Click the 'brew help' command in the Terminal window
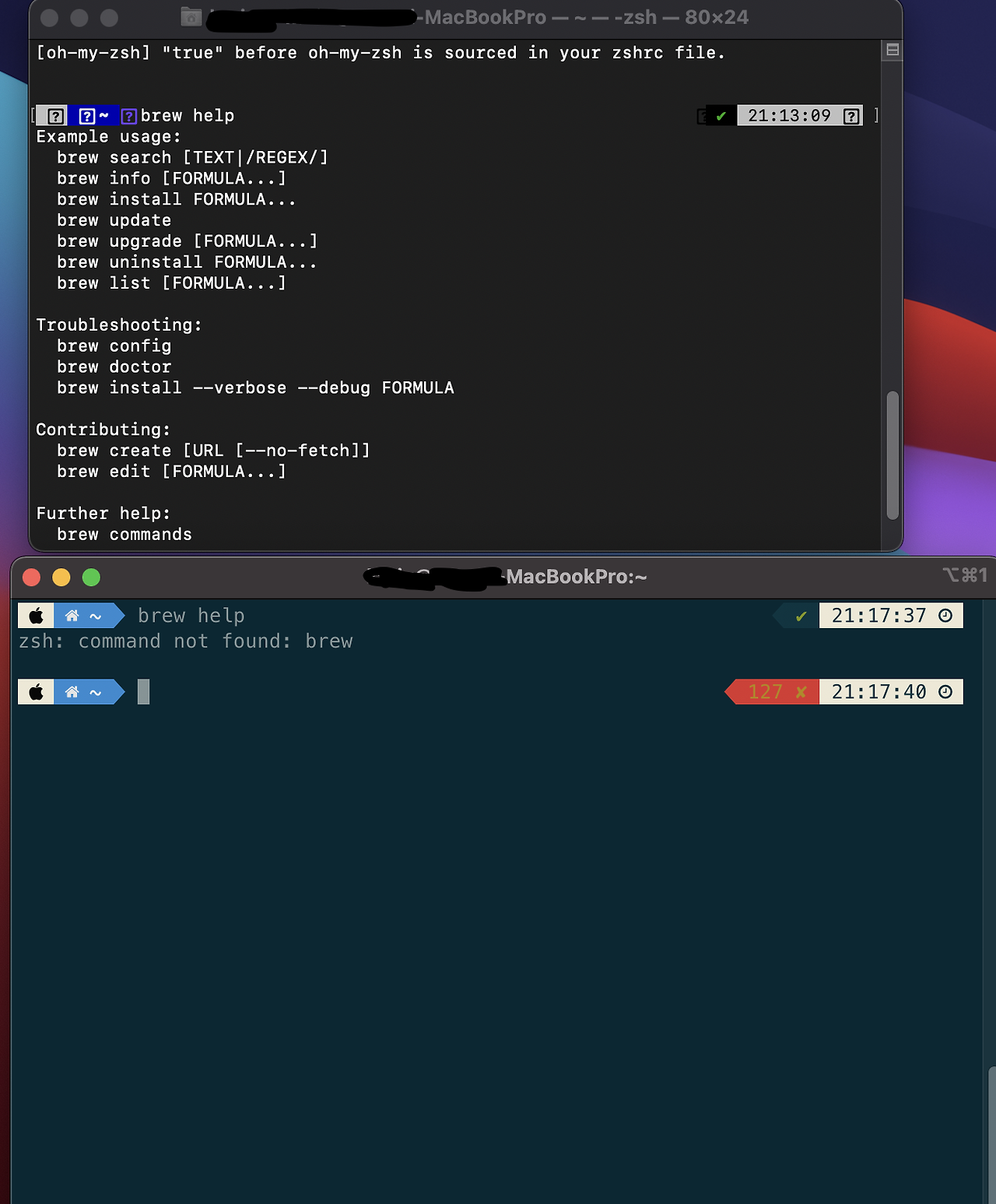This screenshot has width=996, height=1204. point(188,116)
